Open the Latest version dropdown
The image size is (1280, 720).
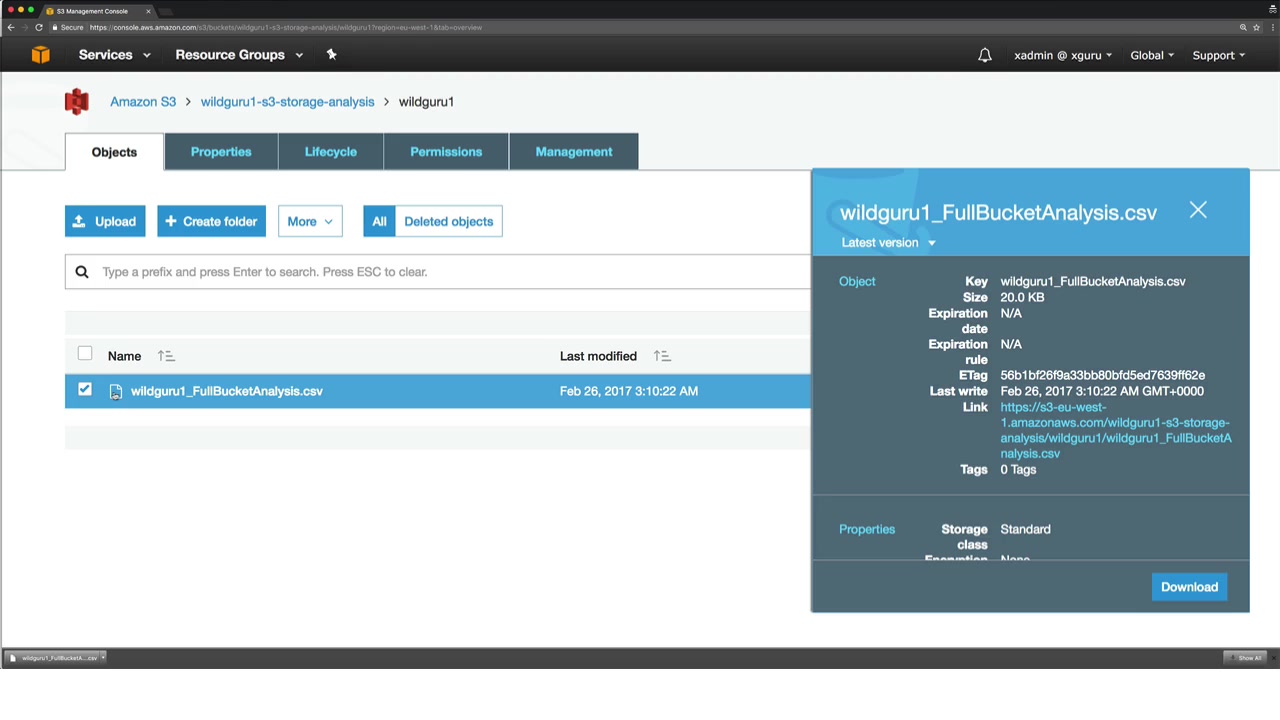click(x=889, y=243)
